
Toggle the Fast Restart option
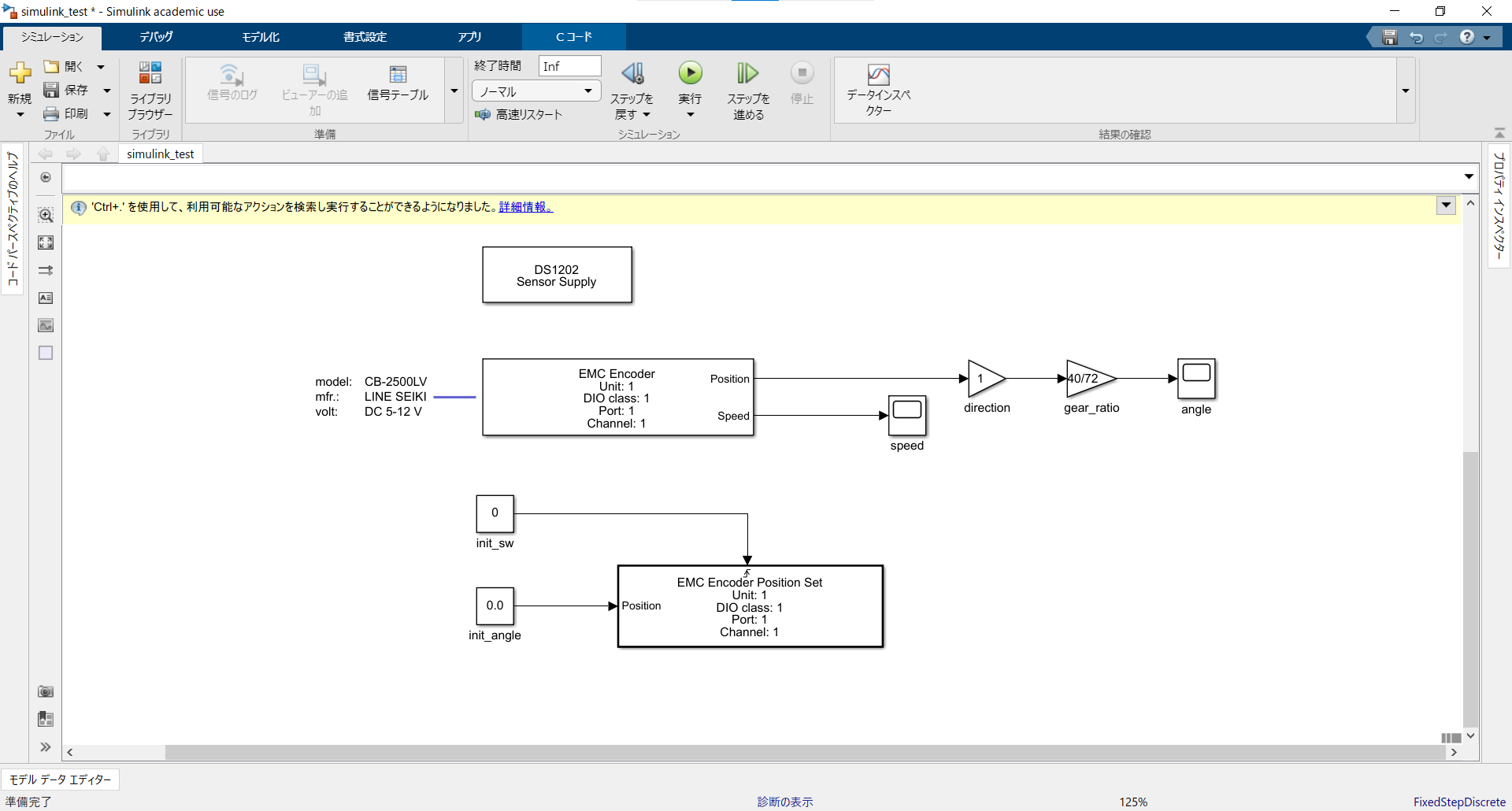[519, 114]
